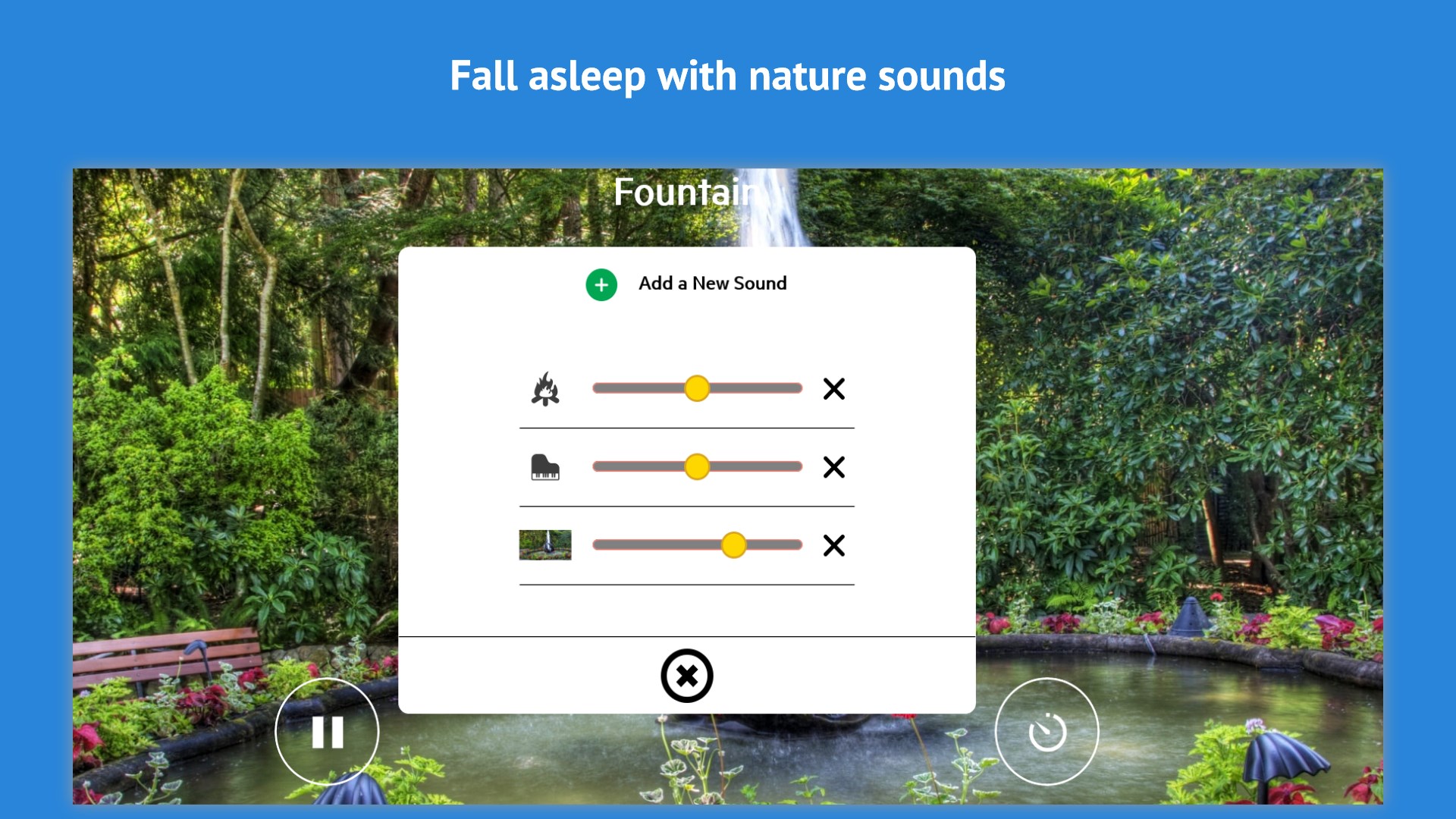1456x819 pixels.
Task: Set piano volume to maximum on track
Action: click(x=799, y=466)
